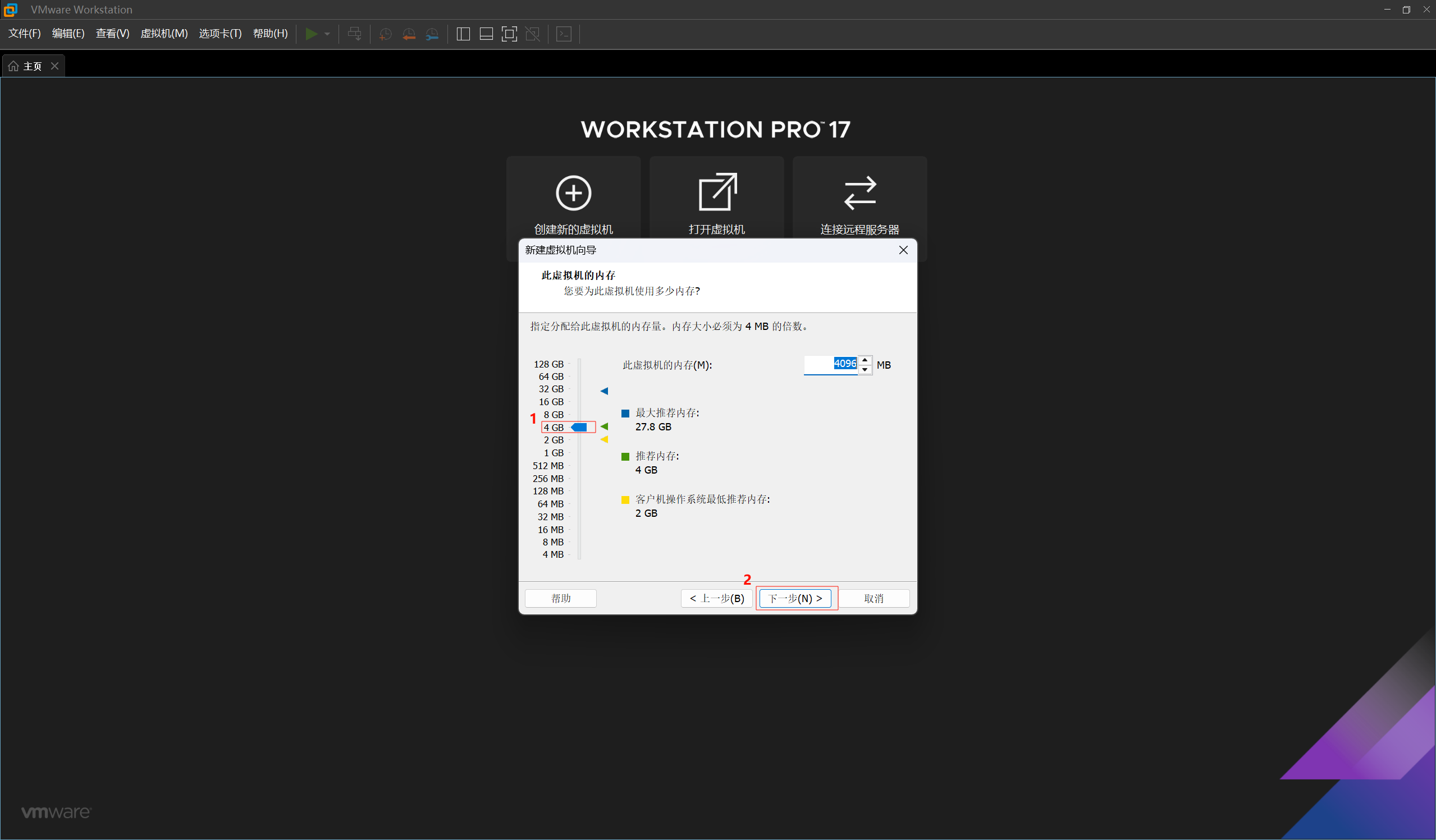1436x840 pixels.
Task: Click the 4 GB memory slider handle
Action: pyautogui.click(x=579, y=427)
